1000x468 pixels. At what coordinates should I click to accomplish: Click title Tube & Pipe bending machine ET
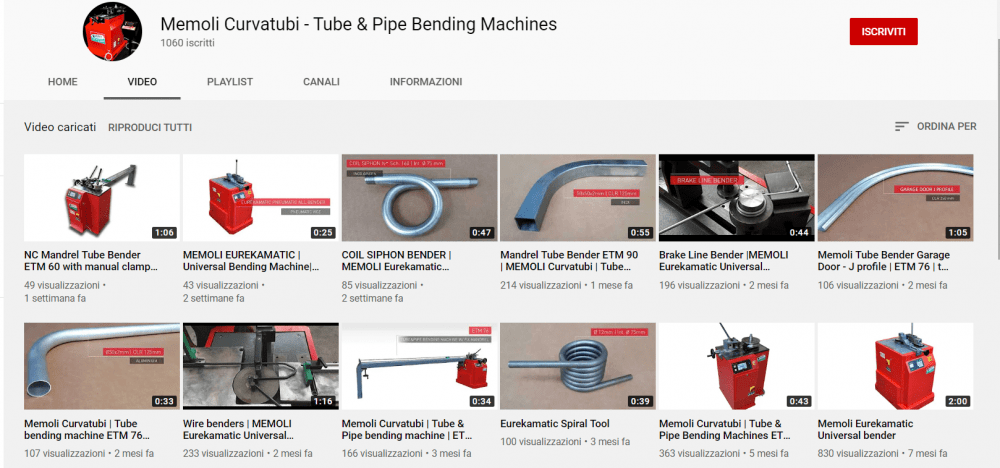pos(408,430)
